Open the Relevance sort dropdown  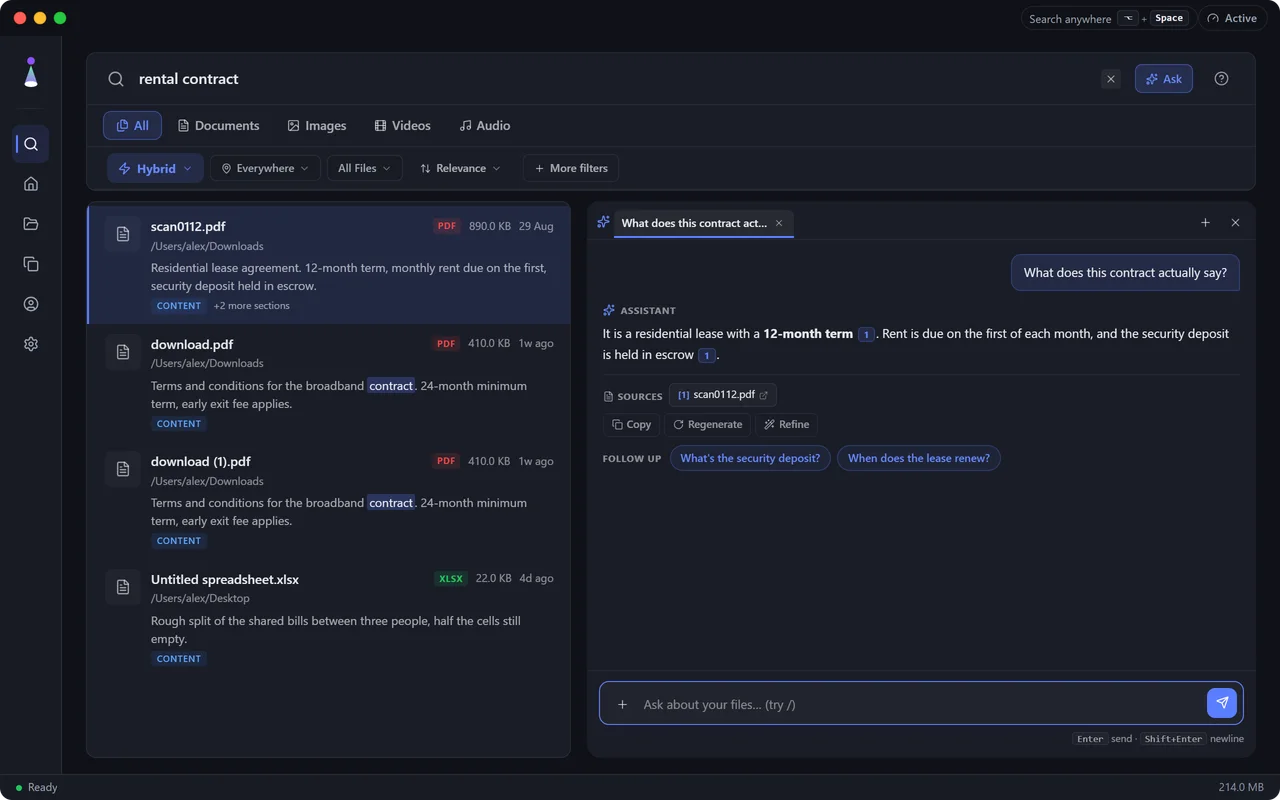[461, 168]
